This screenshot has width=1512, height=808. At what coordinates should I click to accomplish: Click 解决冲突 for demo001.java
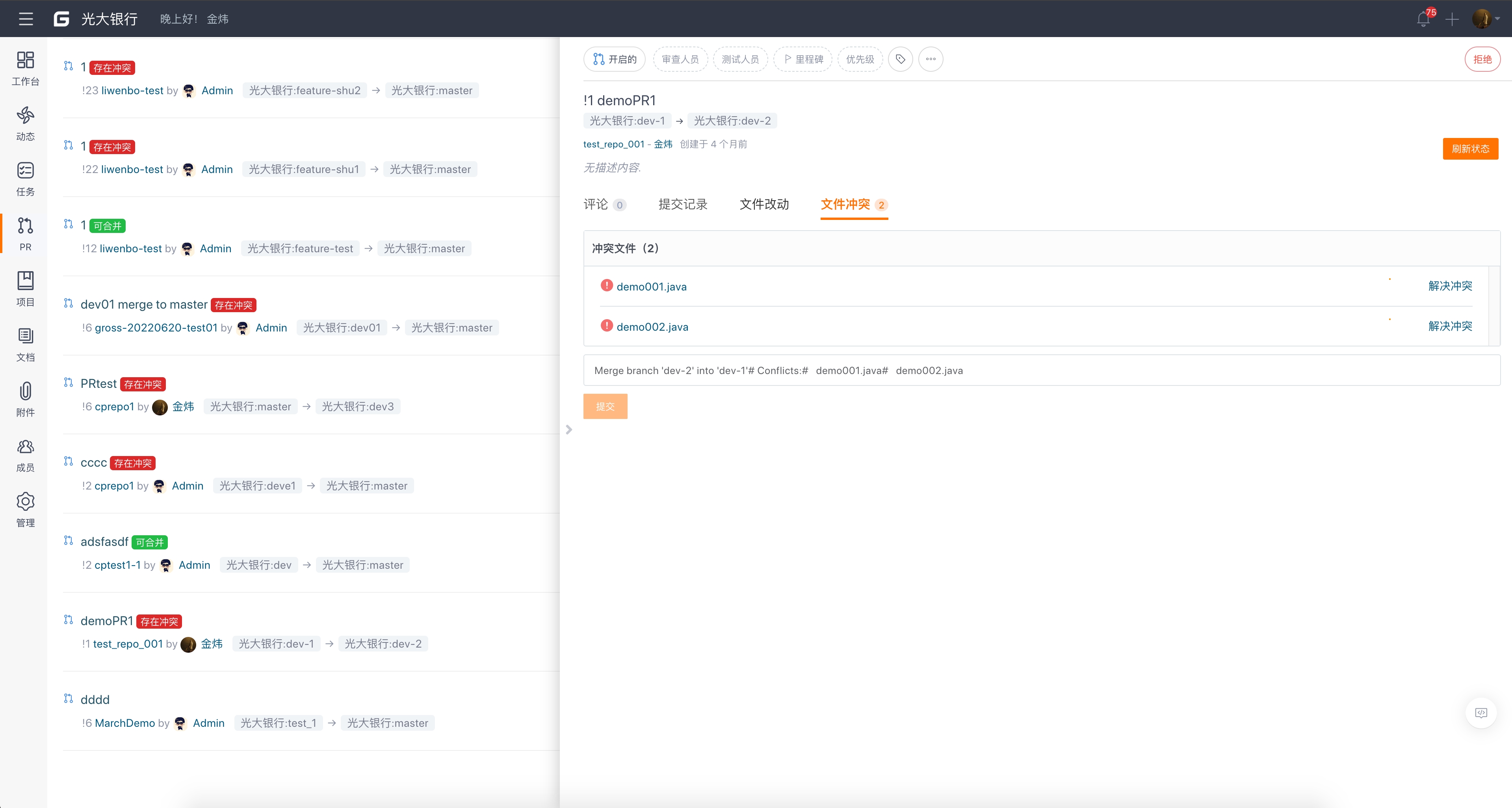coord(1450,286)
